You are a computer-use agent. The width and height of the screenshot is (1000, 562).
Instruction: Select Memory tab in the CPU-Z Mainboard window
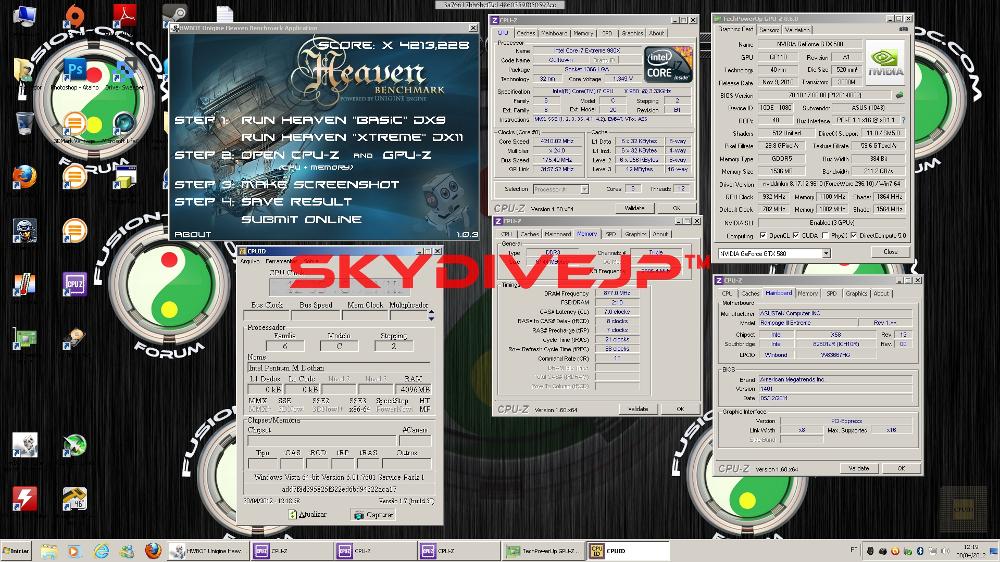[x=807, y=293]
